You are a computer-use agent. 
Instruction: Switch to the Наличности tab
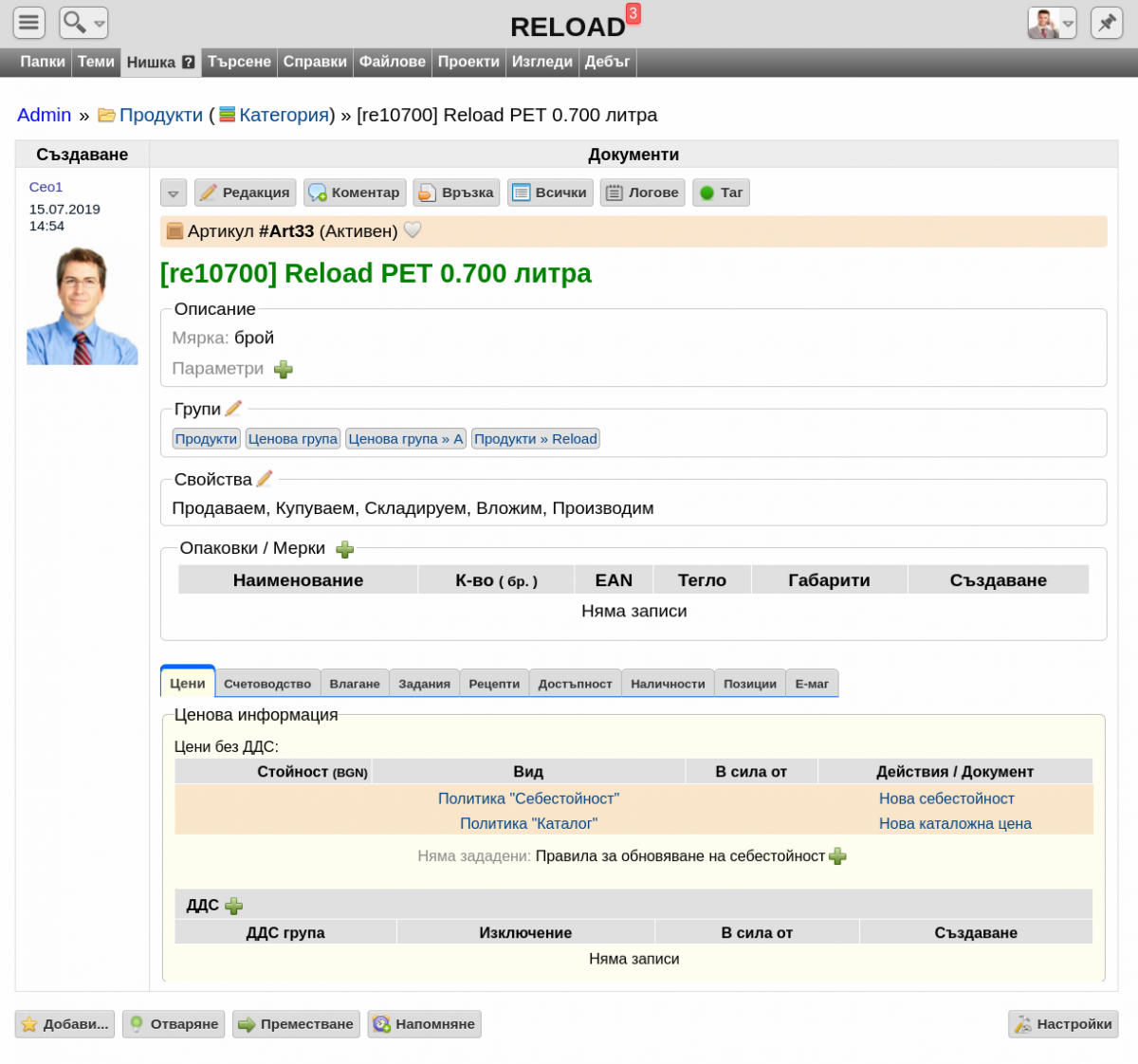(668, 684)
